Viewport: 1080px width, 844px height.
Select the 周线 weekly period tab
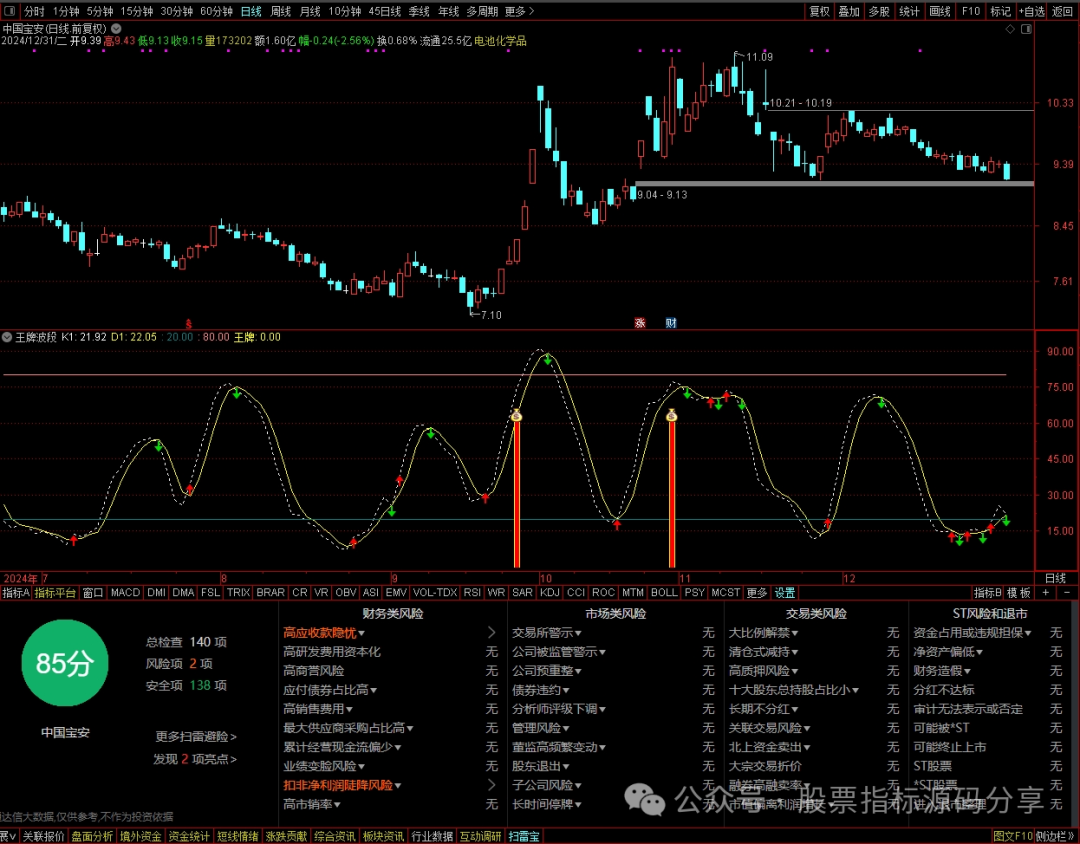[281, 11]
